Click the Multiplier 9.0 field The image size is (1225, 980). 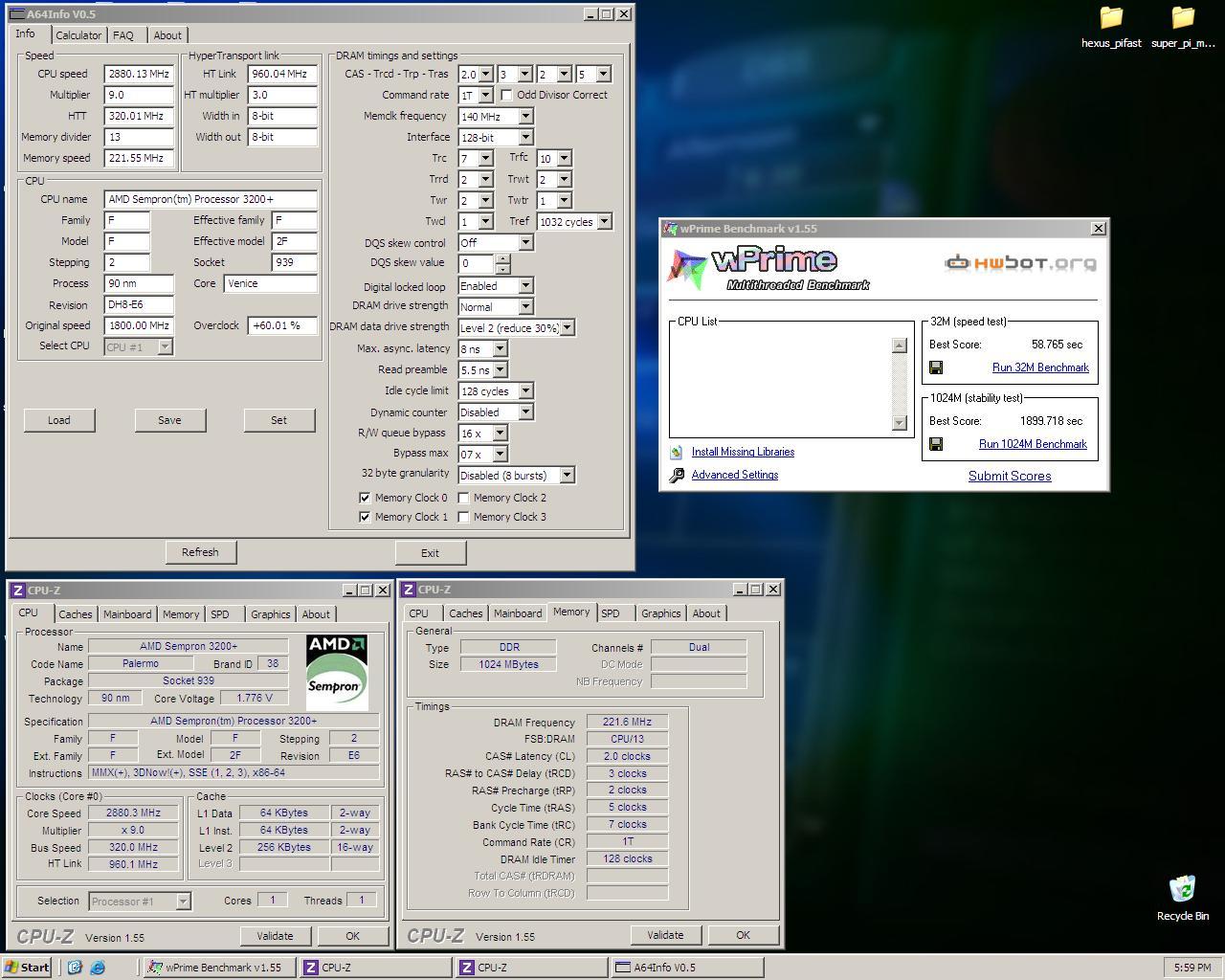coord(139,95)
